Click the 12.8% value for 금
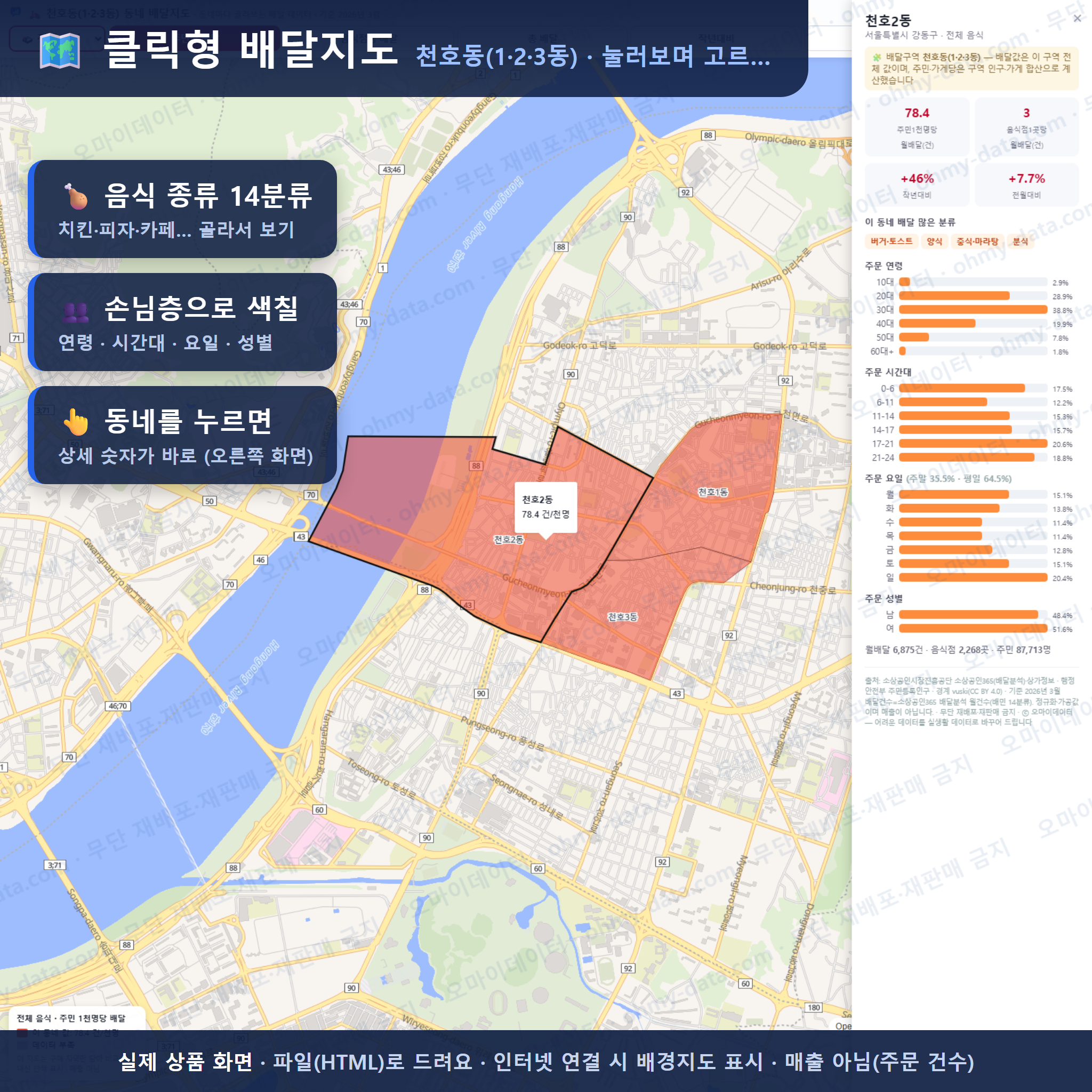The width and height of the screenshot is (1092, 1092). (1062, 550)
